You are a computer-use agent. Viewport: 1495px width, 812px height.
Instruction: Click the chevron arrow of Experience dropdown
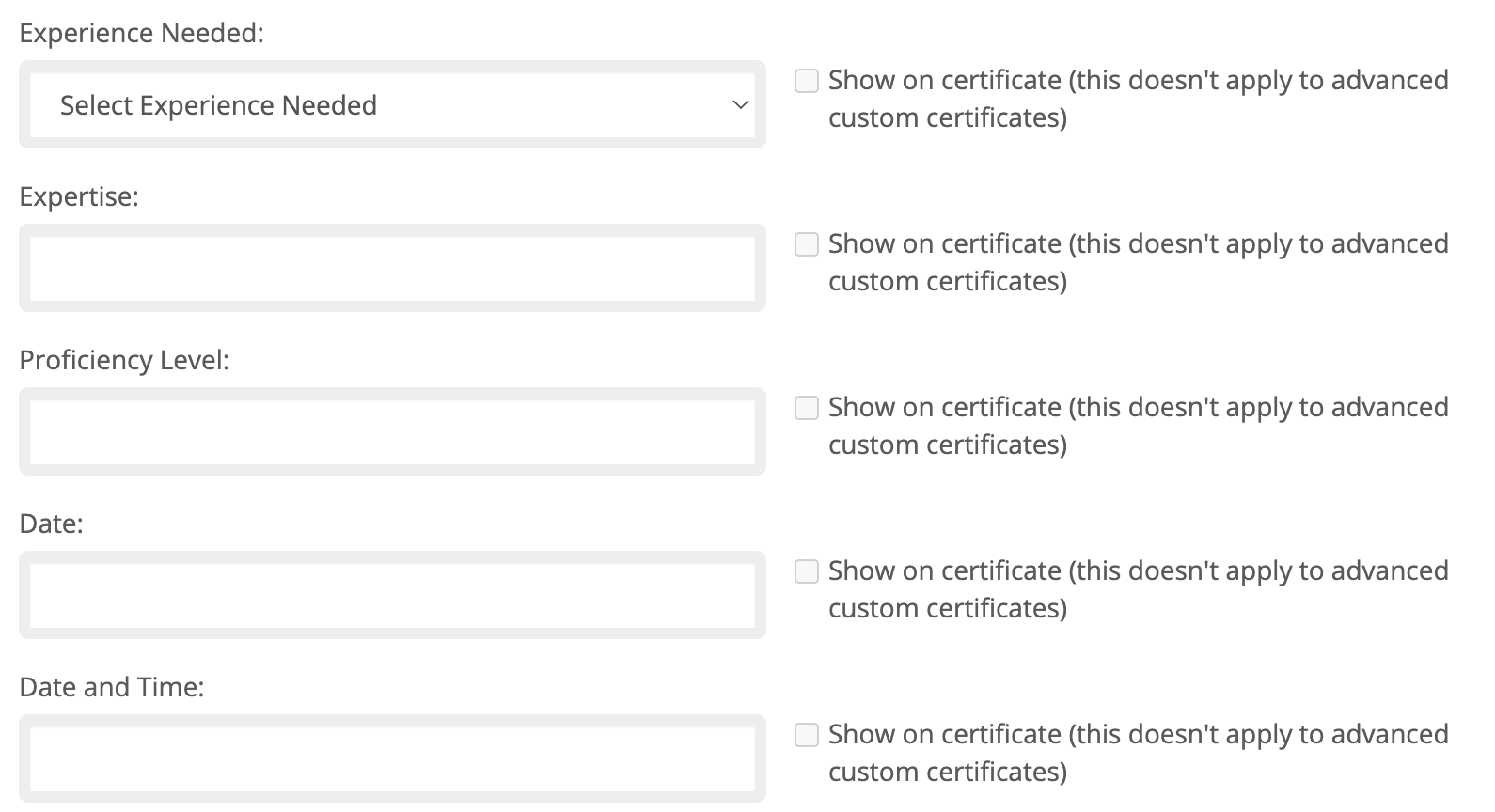click(740, 105)
